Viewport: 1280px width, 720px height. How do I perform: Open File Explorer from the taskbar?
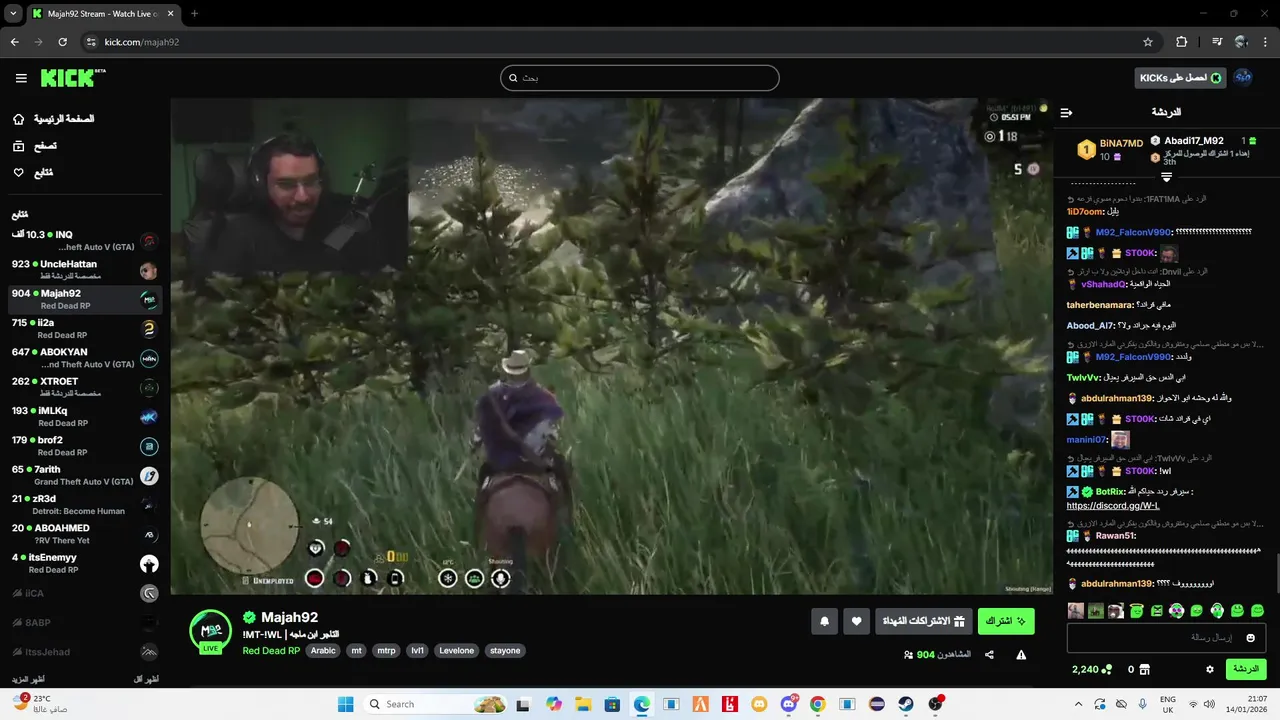coord(583,704)
